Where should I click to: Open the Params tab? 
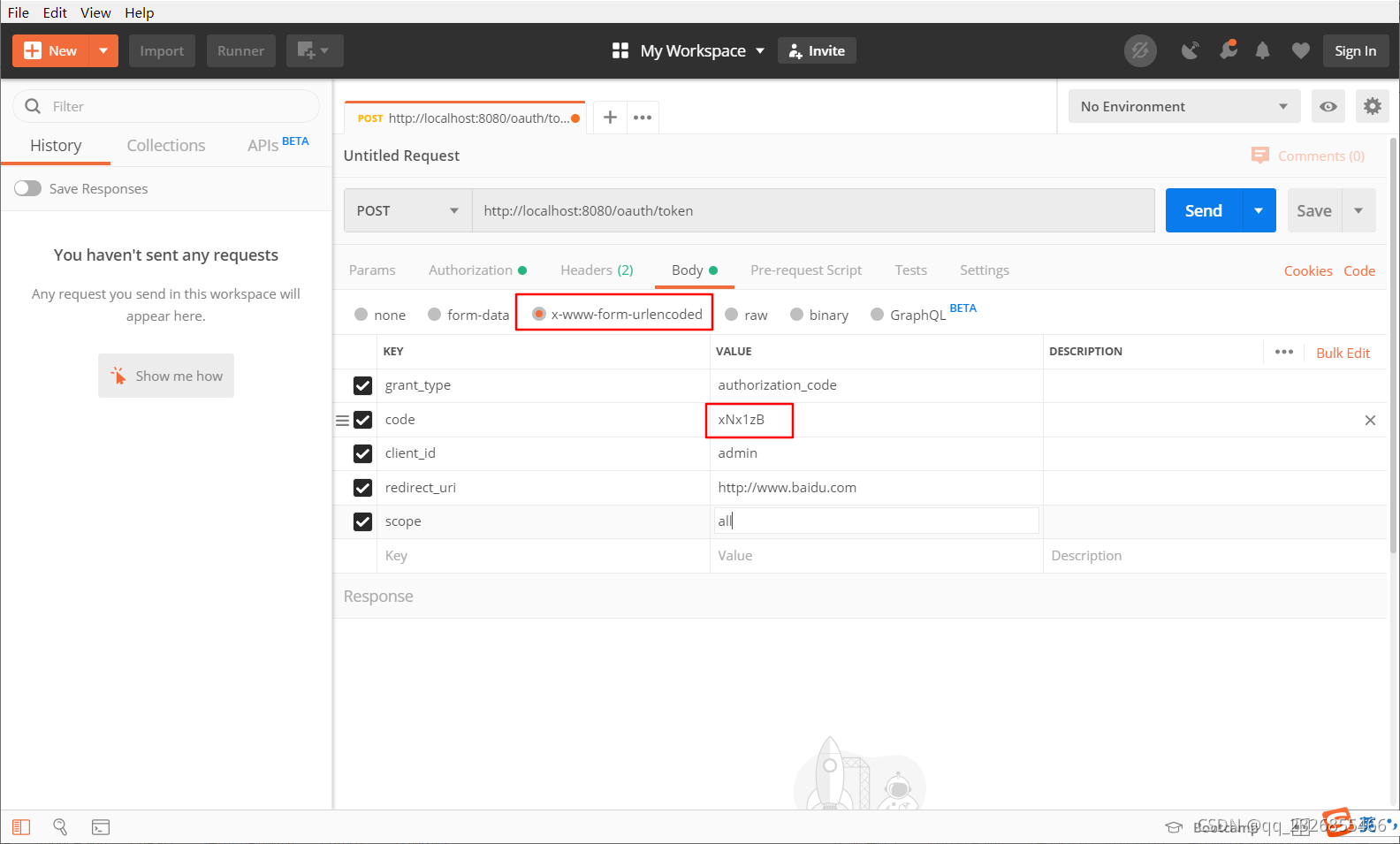pos(372,270)
